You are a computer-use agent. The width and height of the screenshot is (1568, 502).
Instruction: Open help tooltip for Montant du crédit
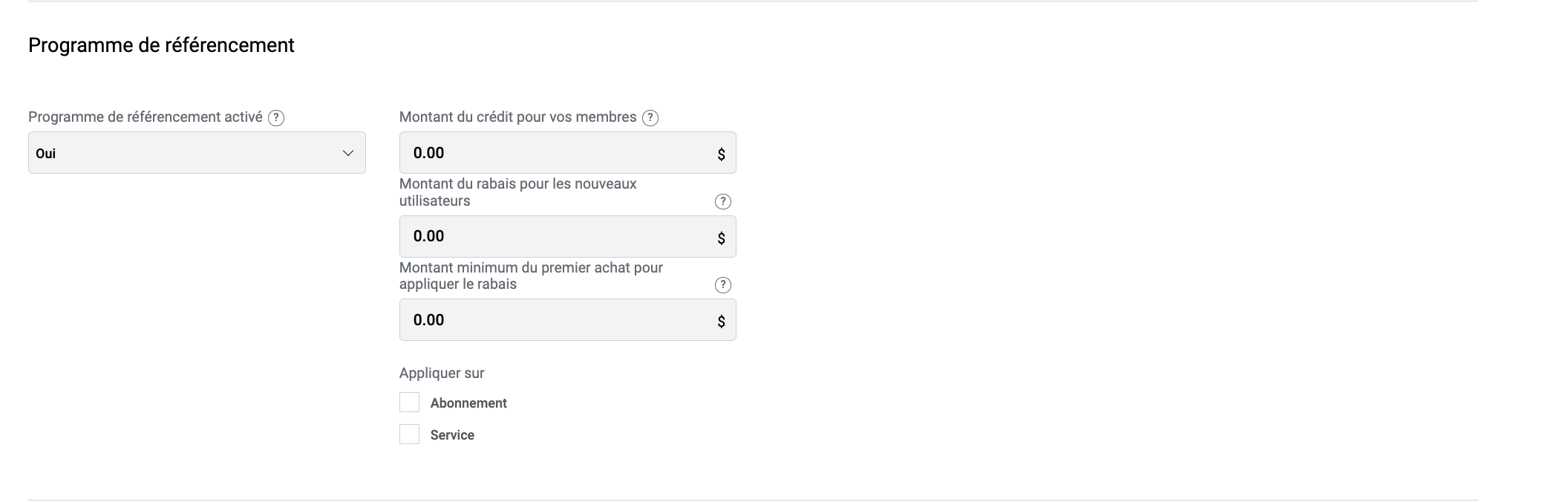point(650,117)
